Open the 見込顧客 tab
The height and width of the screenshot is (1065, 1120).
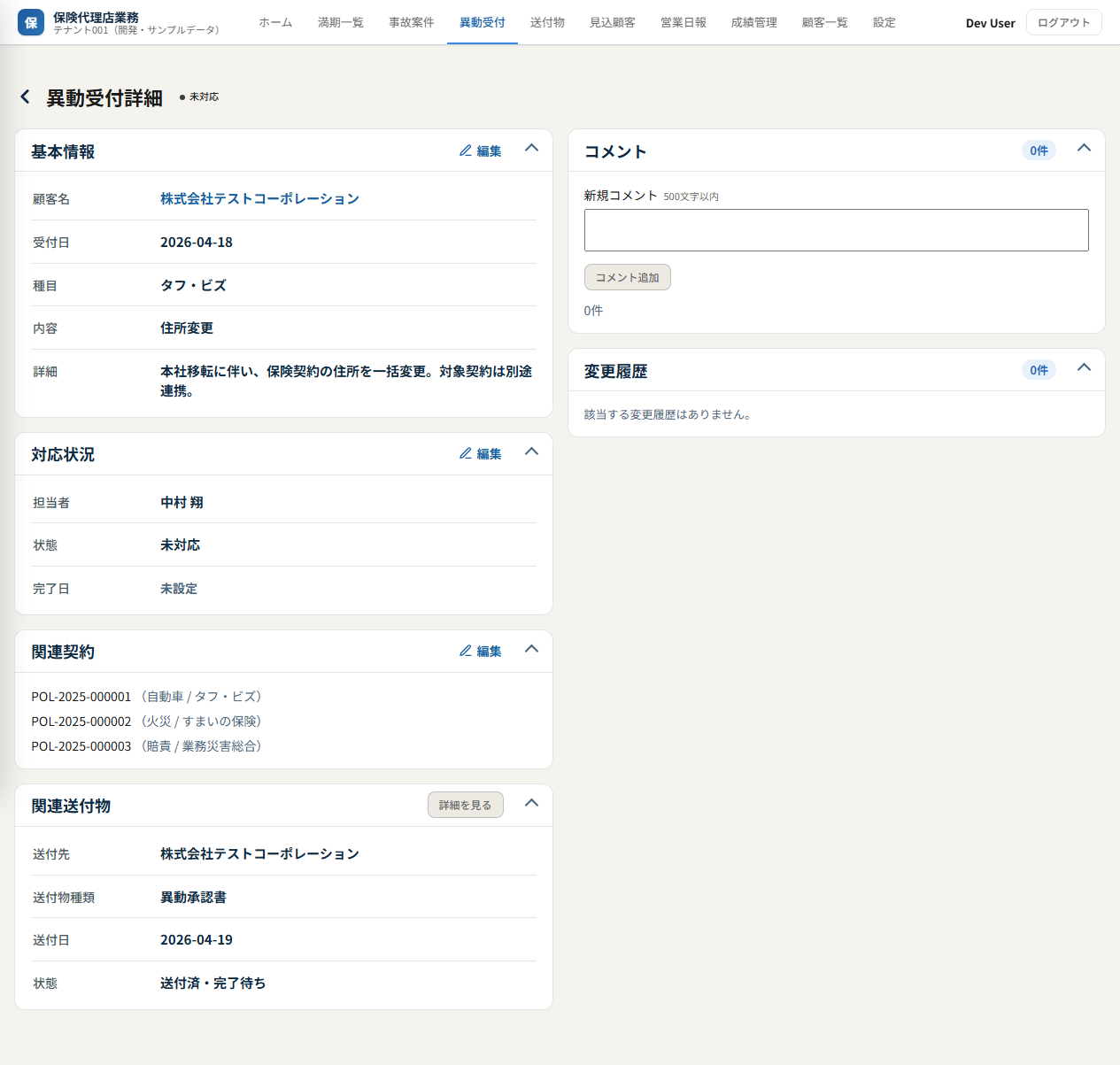(613, 22)
